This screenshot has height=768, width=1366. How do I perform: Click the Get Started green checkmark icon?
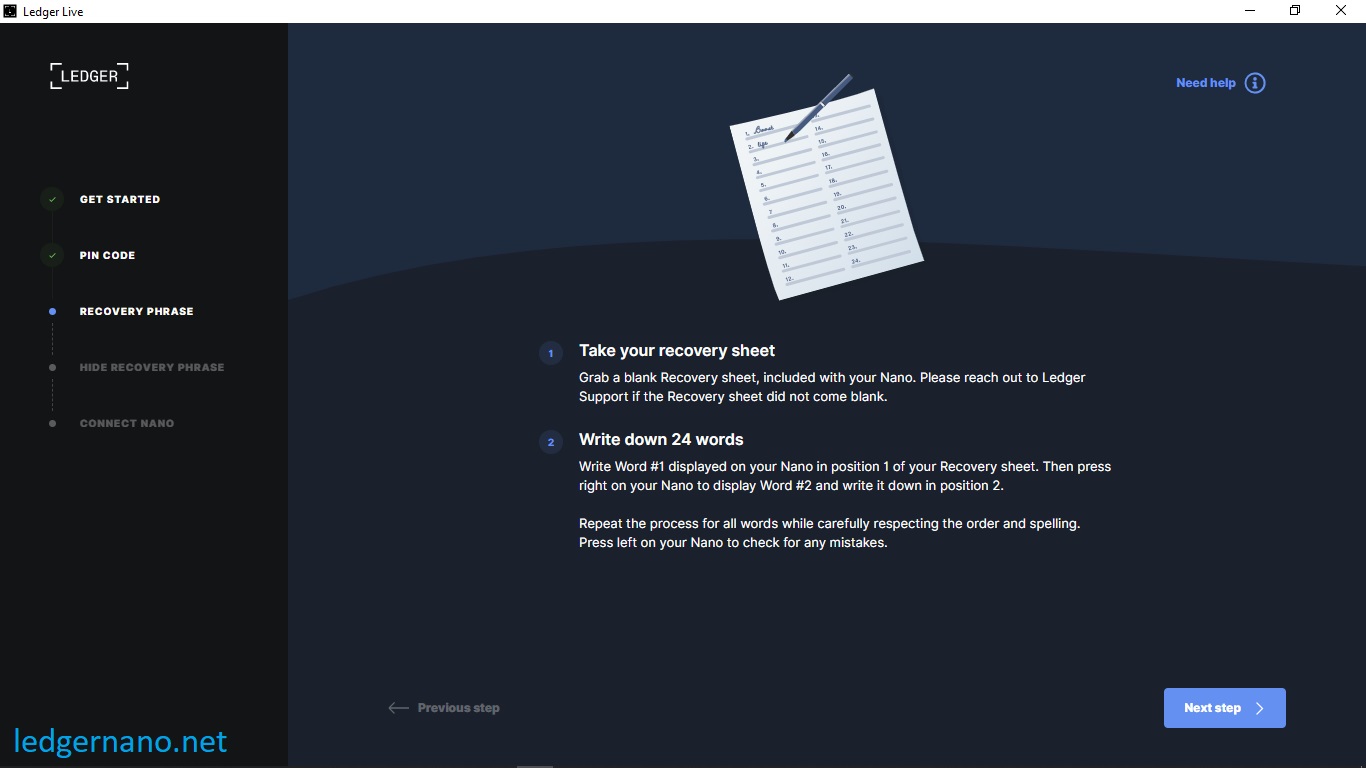tap(52, 199)
